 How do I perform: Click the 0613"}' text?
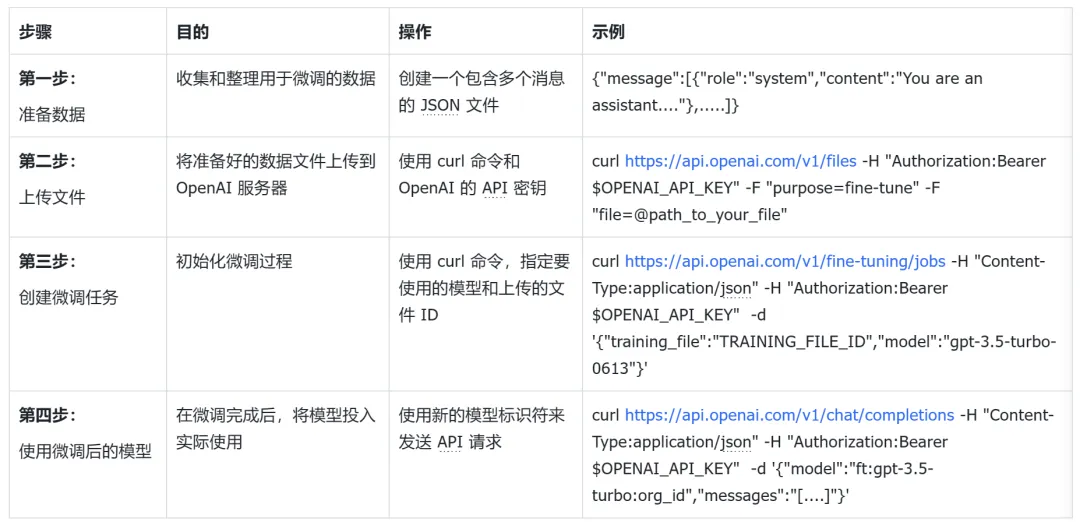pyautogui.click(x=619, y=369)
